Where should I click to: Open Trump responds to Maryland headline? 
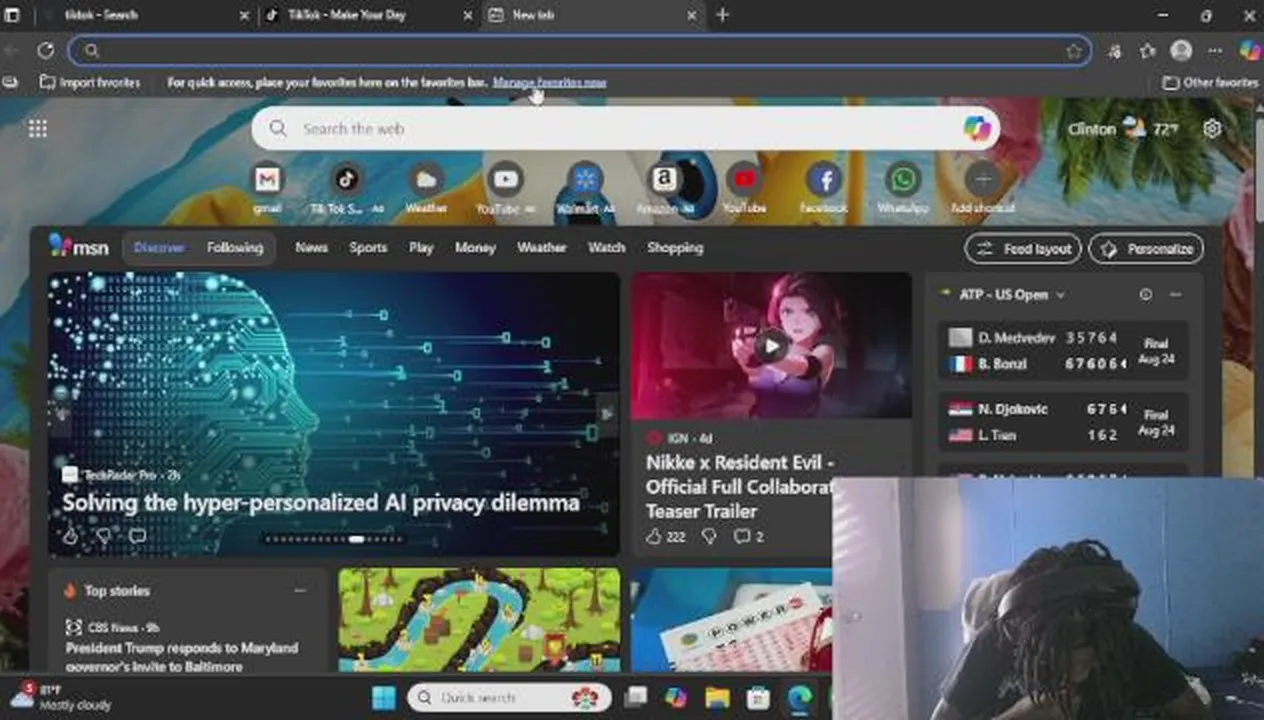(x=182, y=657)
